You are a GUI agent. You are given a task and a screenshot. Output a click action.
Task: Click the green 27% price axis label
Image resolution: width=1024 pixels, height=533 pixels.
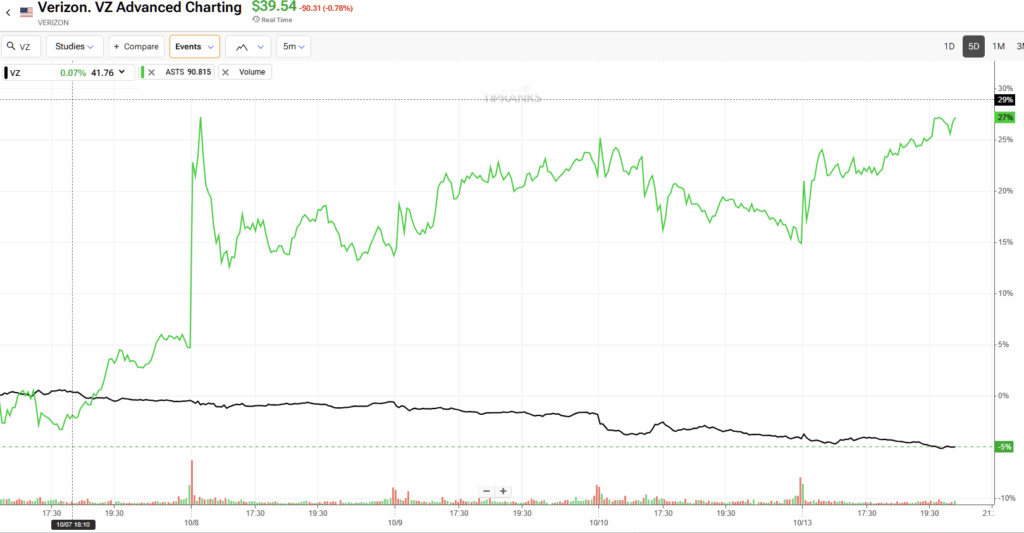pos(1005,117)
